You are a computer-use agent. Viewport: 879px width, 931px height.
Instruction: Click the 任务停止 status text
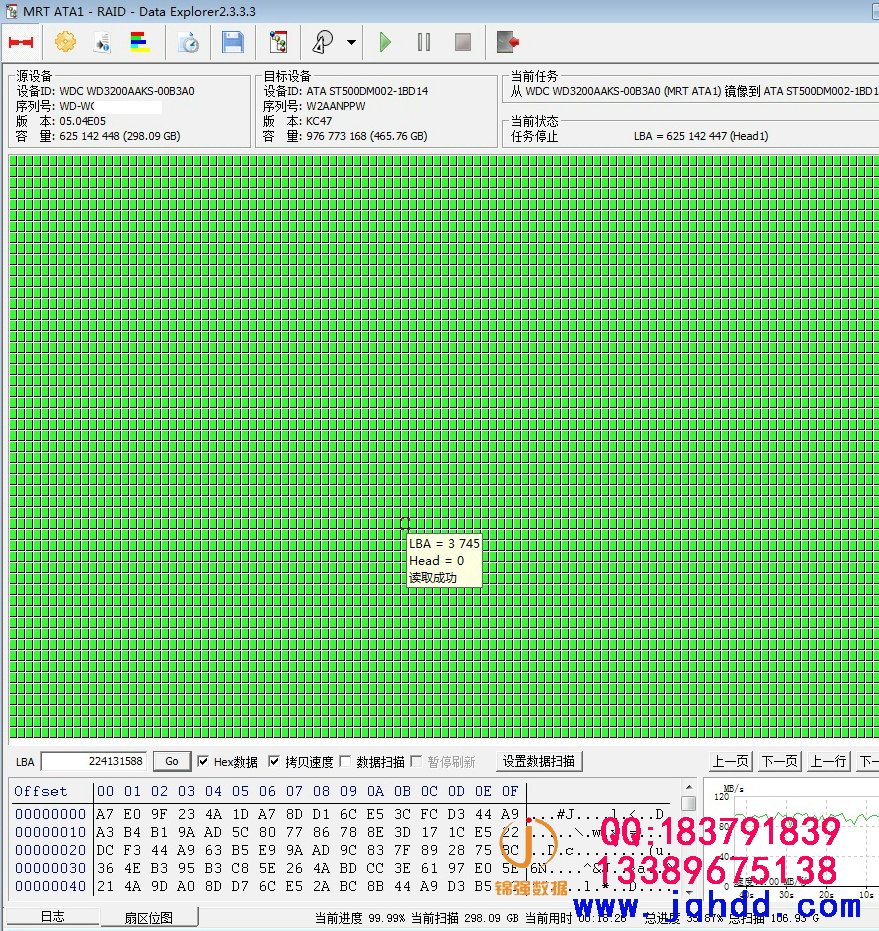click(535, 136)
